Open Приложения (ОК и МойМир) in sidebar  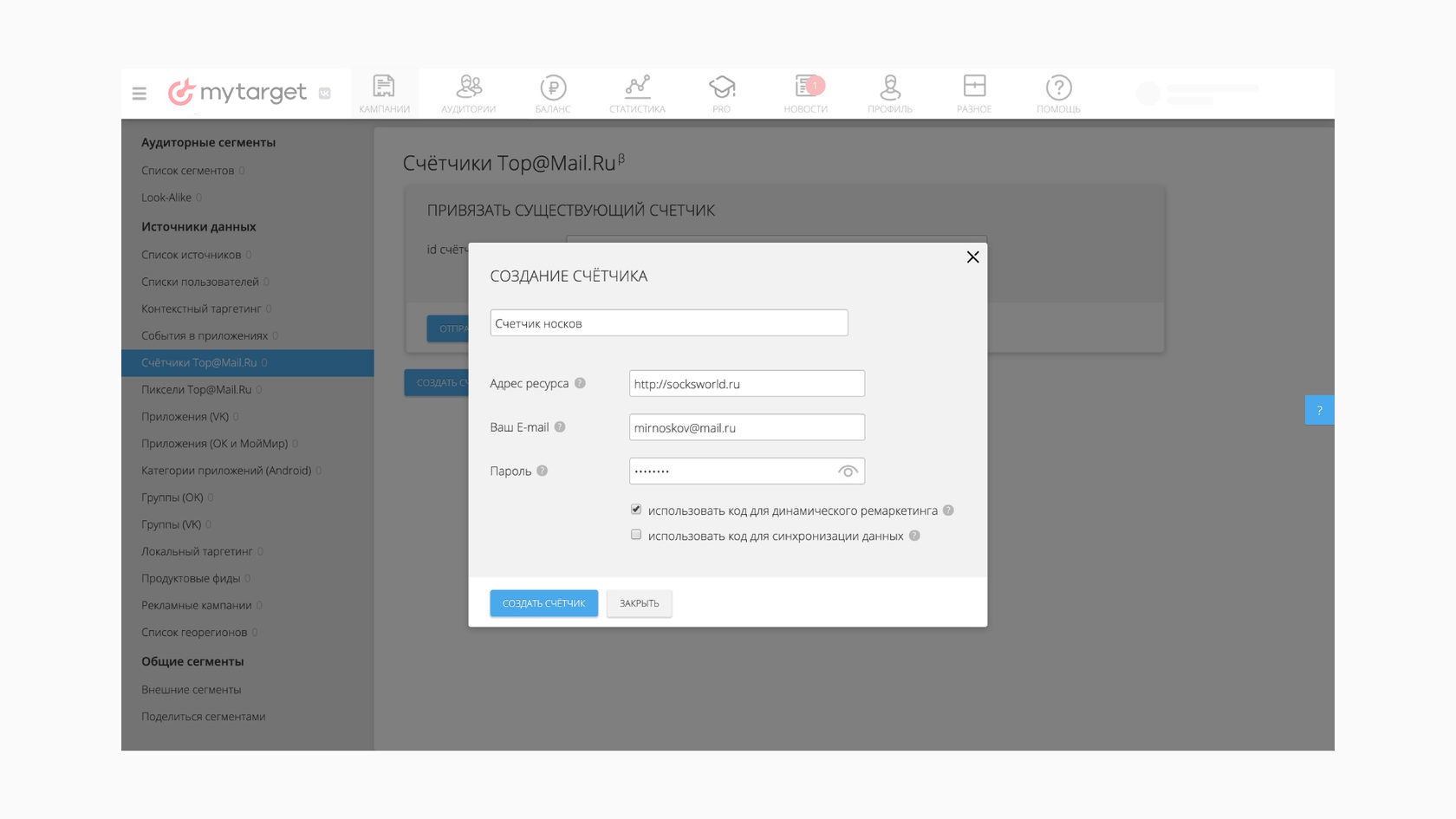pyautogui.click(x=215, y=443)
